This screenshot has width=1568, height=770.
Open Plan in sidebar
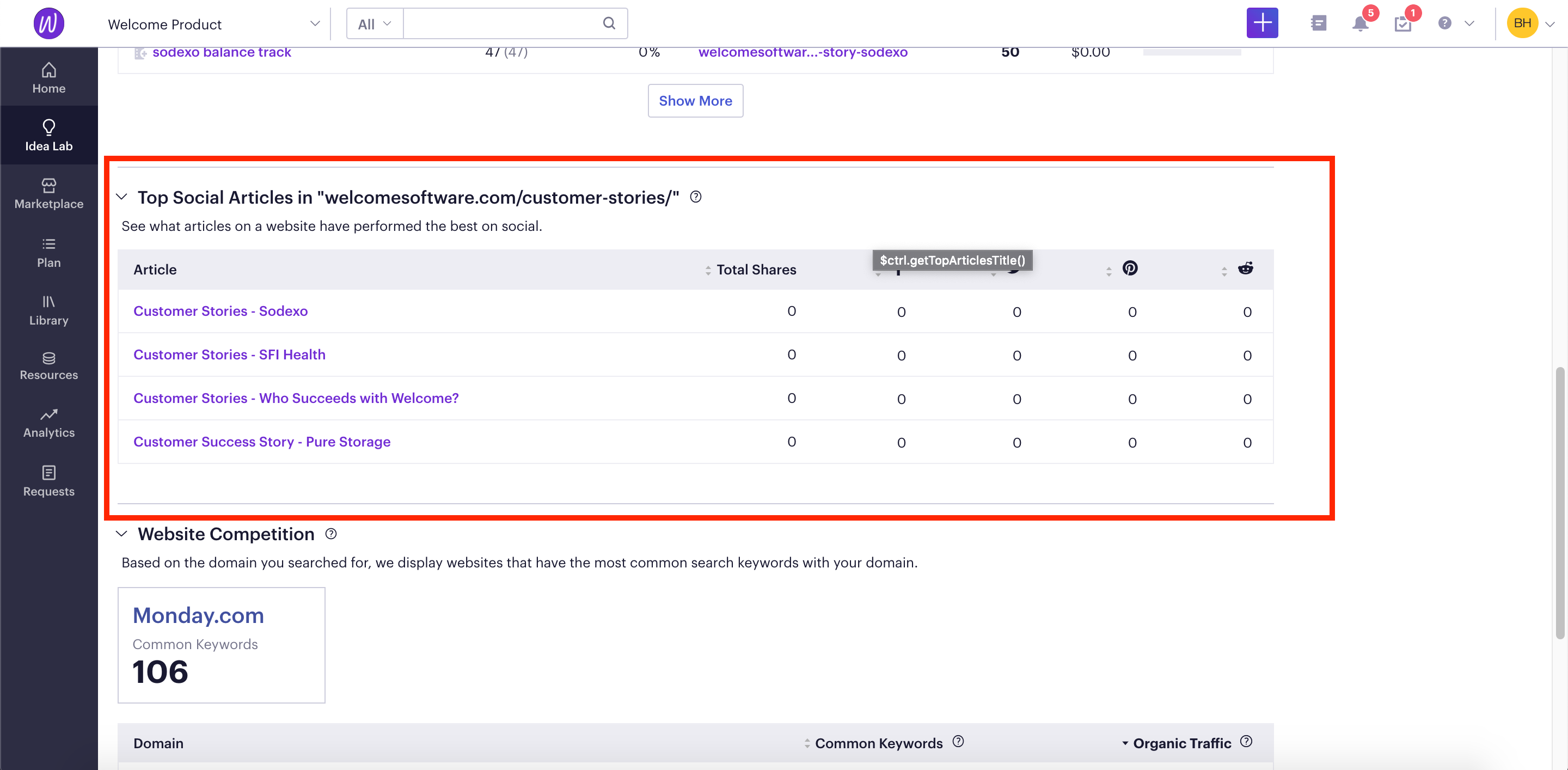[48, 252]
